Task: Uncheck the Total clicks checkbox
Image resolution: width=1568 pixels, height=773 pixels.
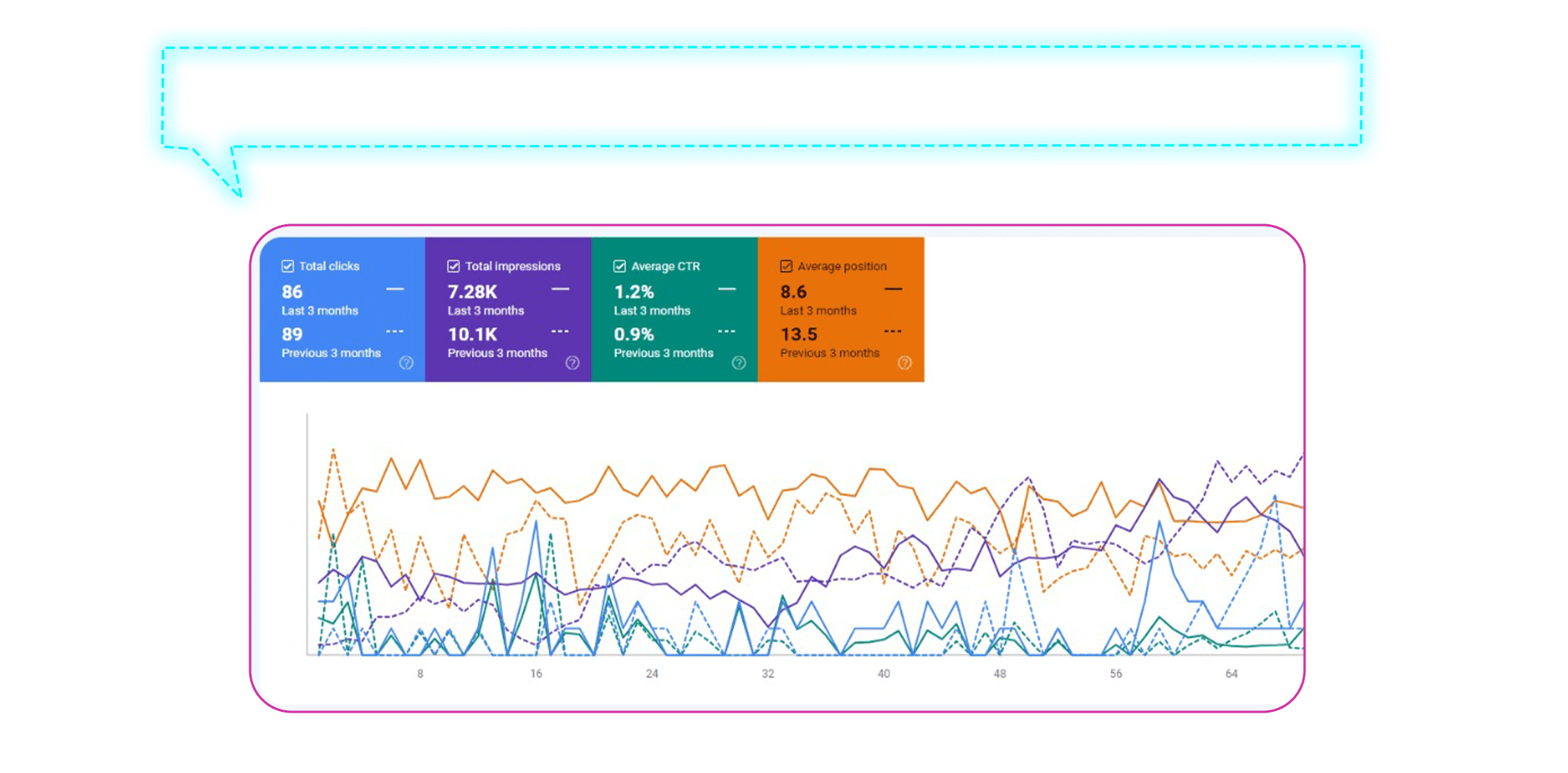Action: click(x=288, y=266)
